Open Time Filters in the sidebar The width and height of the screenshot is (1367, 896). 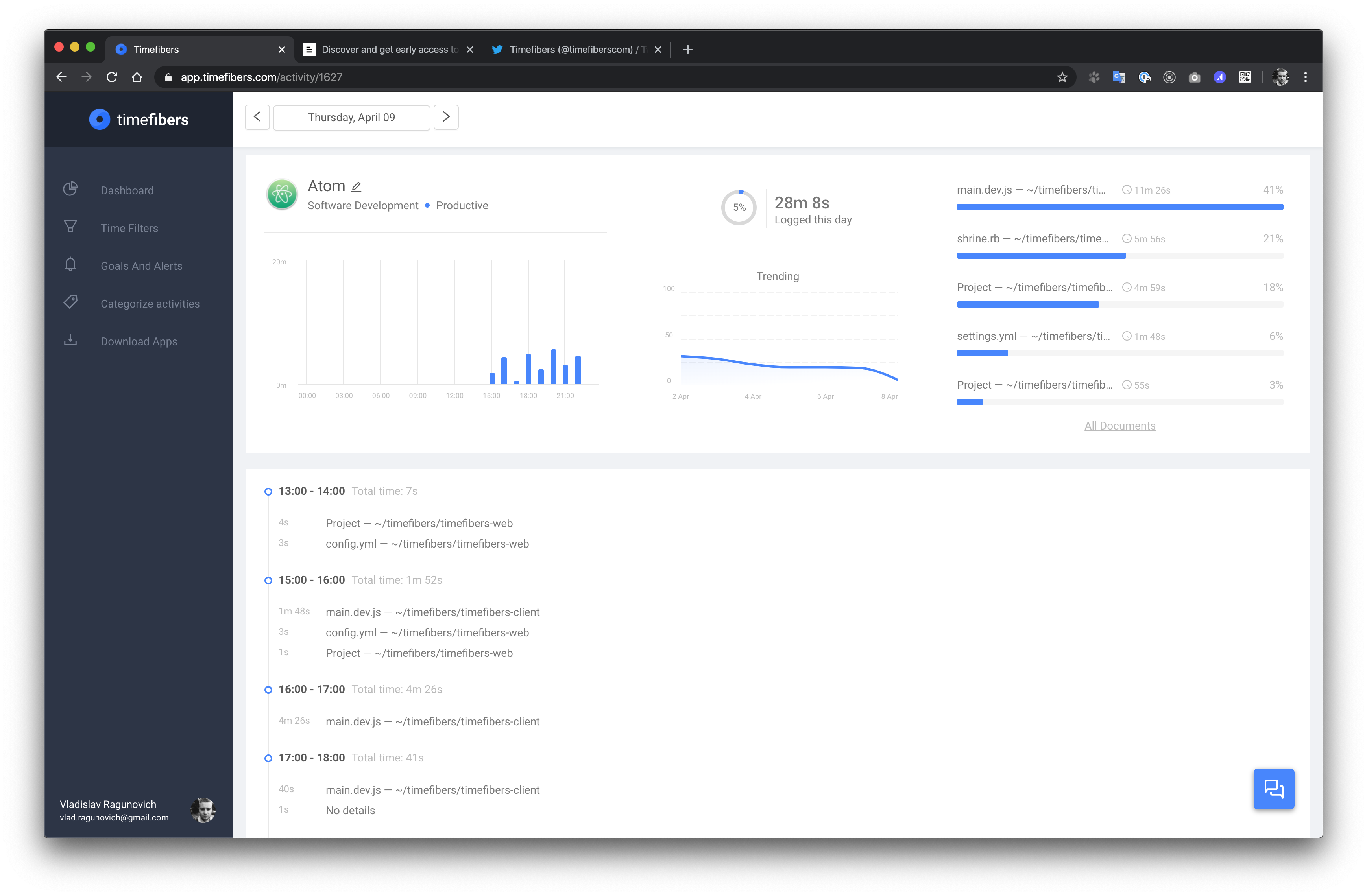tap(129, 228)
